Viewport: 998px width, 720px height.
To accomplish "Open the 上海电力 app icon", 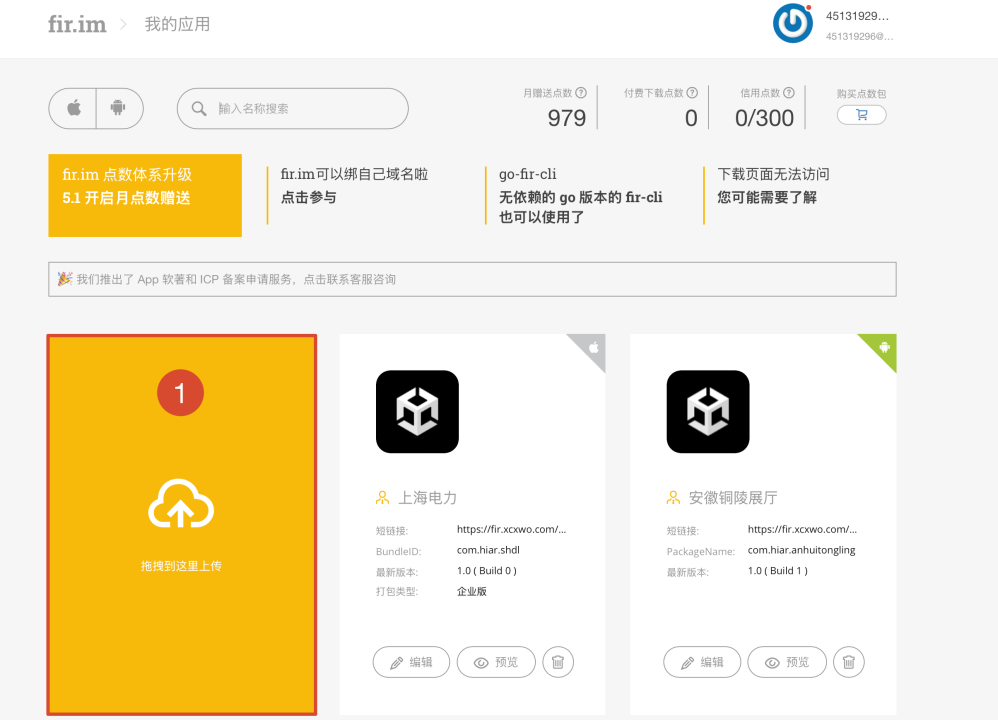I will [x=418, y=412].
